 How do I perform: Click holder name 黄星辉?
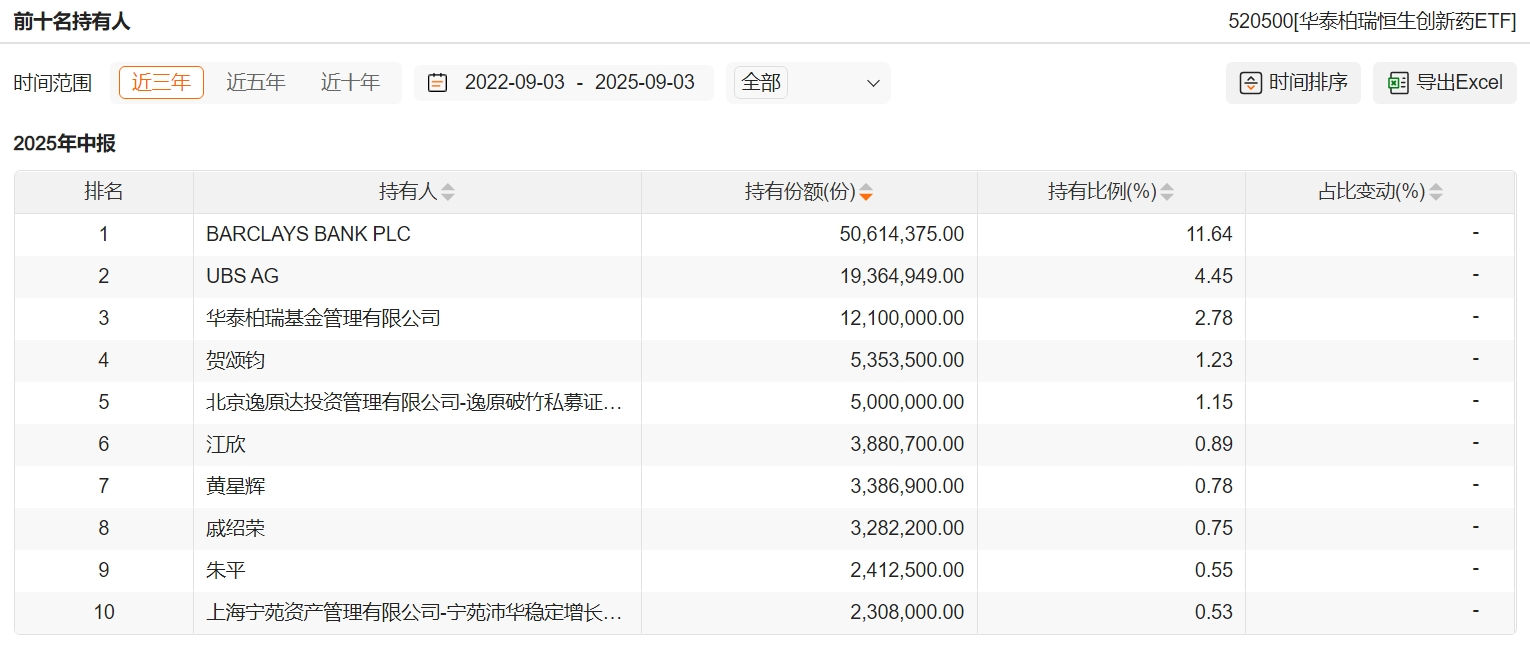(236, 486)
